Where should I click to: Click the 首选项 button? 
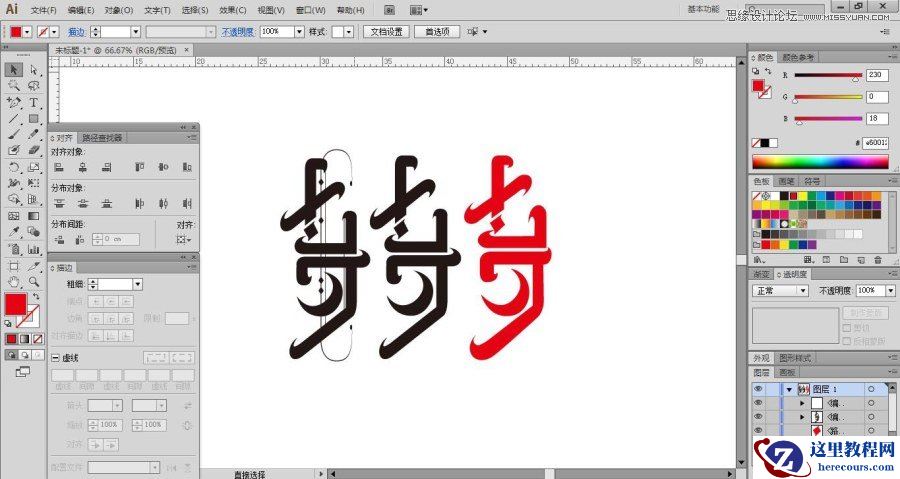pos(437,32)
